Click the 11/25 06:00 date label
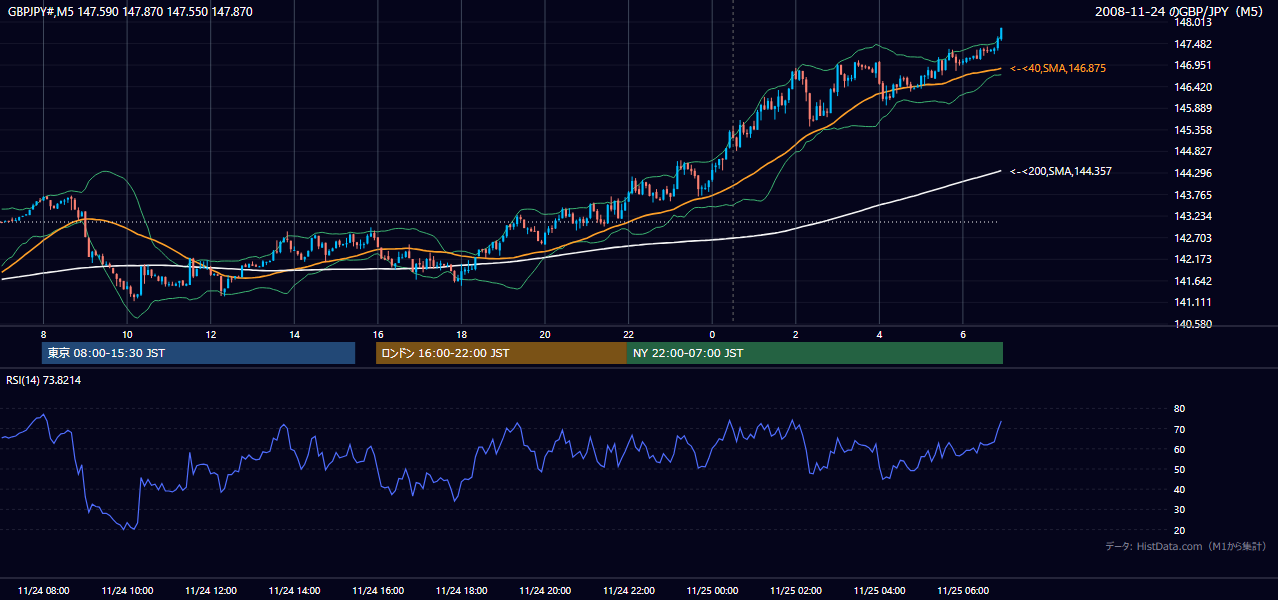Screen dimensions: 1278x600 963,590
